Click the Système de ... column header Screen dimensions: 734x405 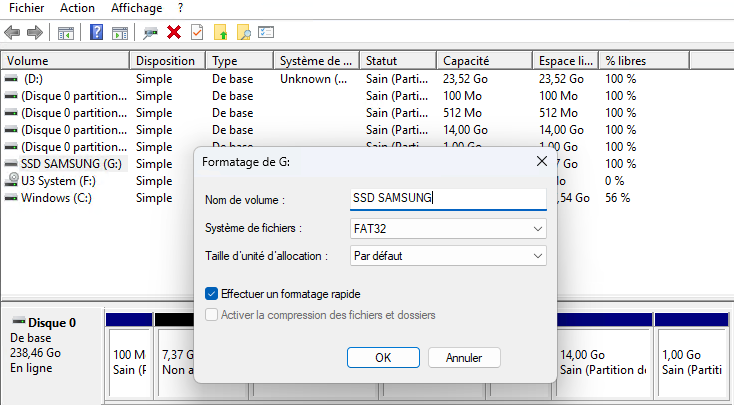pos(316,61)
